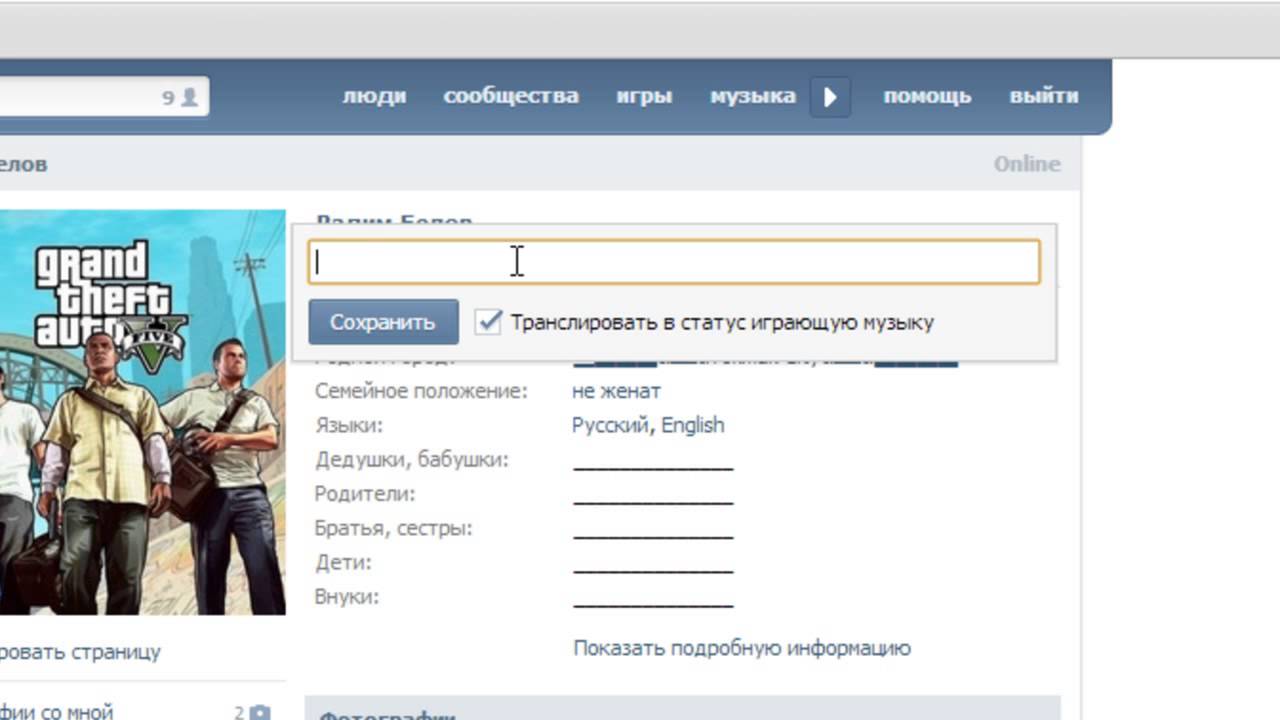Open the music player play button
Viewport: 1280px width, 720px height.
(x=830, y=97)
